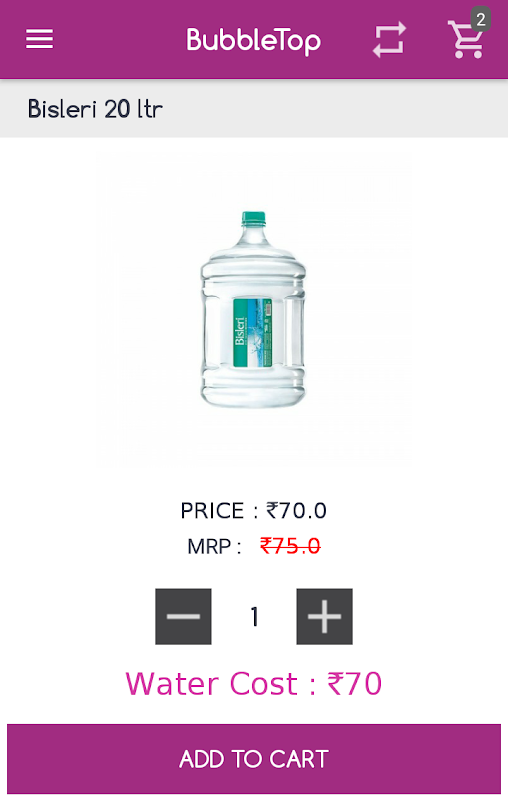Viewport: 508px width, 800px height.
Task: Tap the green Bisleri label on bottle
Action: click(252, 333)
